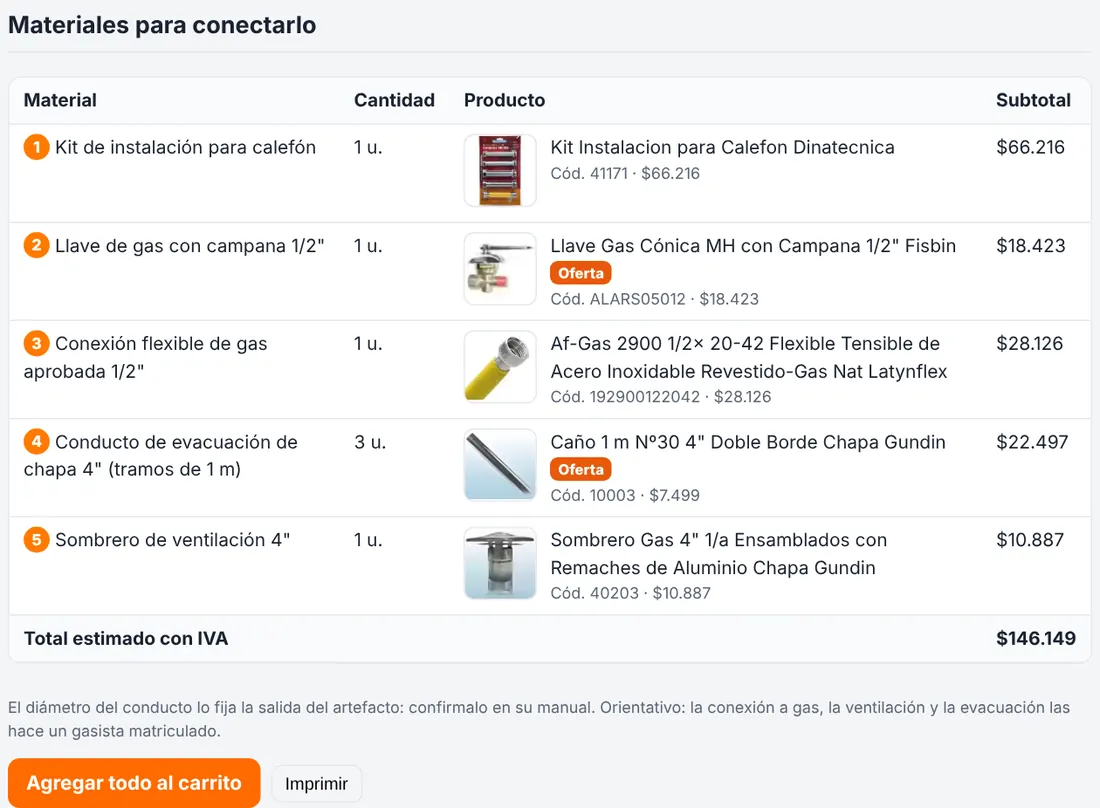Open Llave Gas Cónica MH con Campana product

(753, 245)
